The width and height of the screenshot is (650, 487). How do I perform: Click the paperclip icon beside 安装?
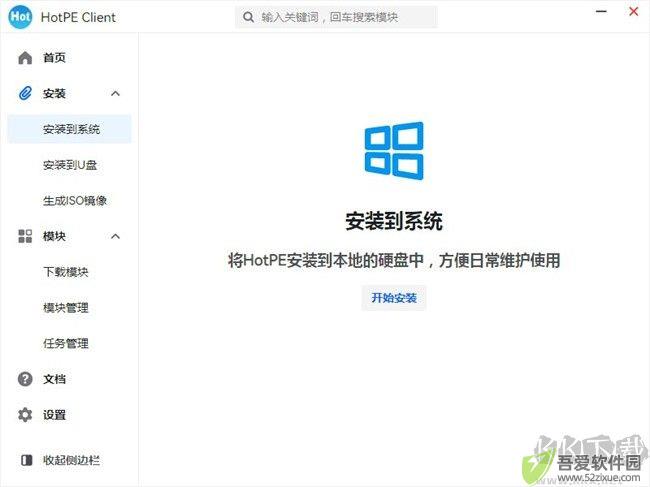point(25,93)
